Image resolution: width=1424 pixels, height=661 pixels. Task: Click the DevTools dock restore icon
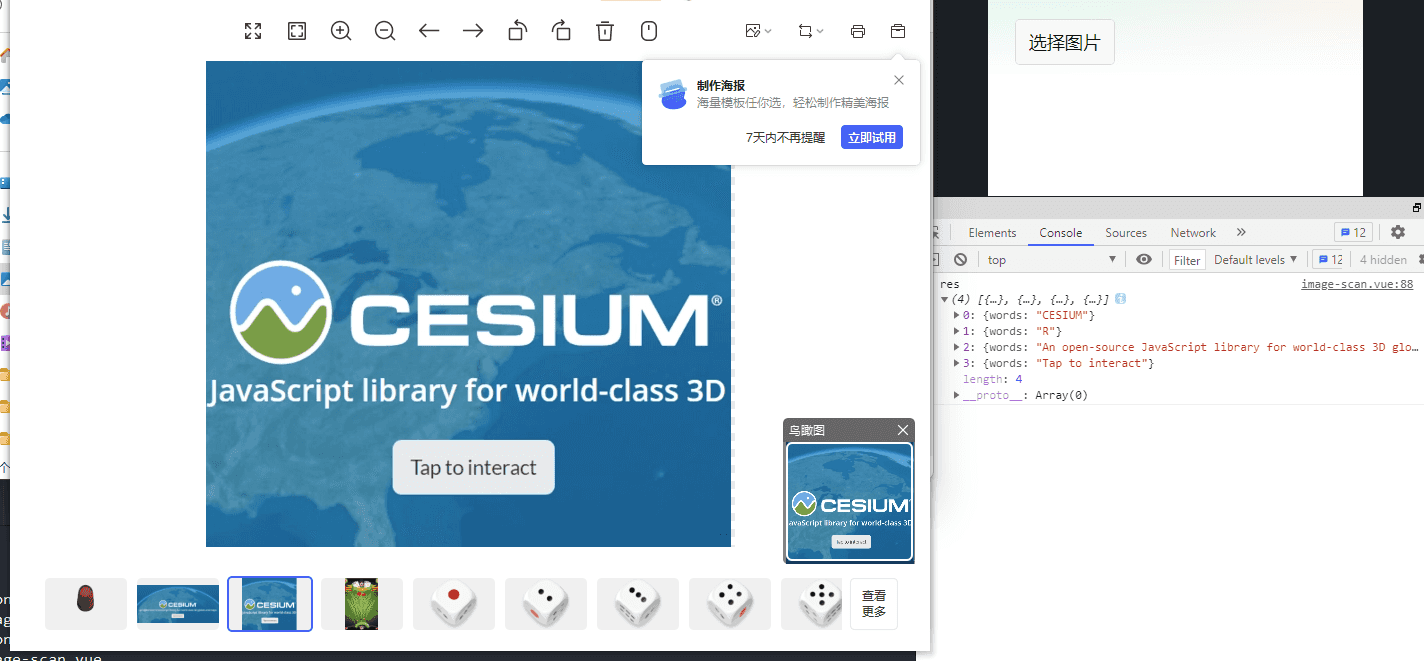click(x=1417, y=208)
